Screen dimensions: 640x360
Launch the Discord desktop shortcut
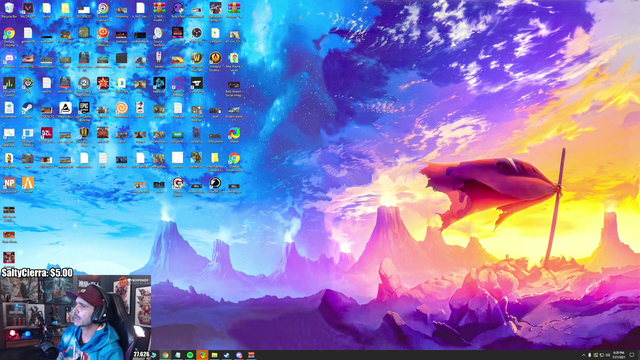(x=9, y=58)
